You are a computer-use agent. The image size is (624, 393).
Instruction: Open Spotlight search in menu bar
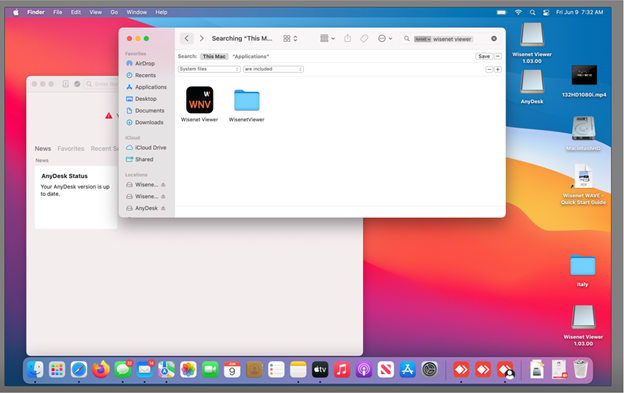click(x=532, y=12)
